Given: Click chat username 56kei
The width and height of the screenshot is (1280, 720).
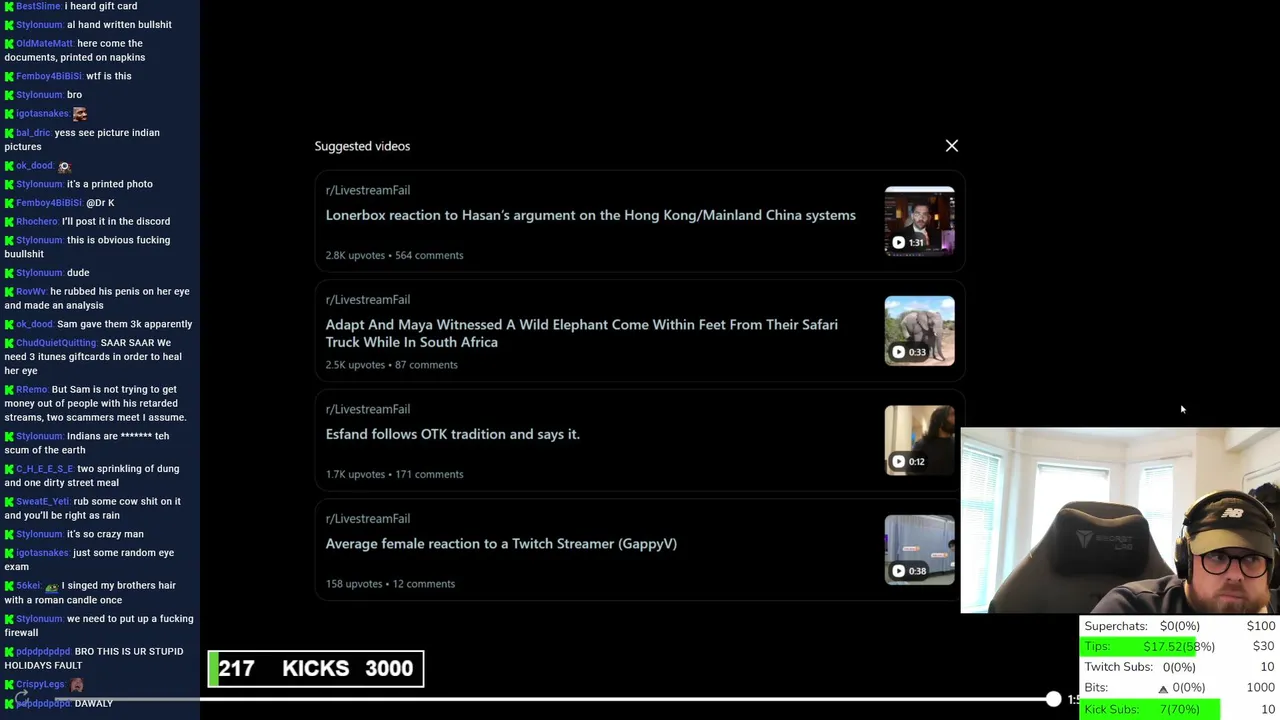Looking at the screenshot, I should (29, 586).
